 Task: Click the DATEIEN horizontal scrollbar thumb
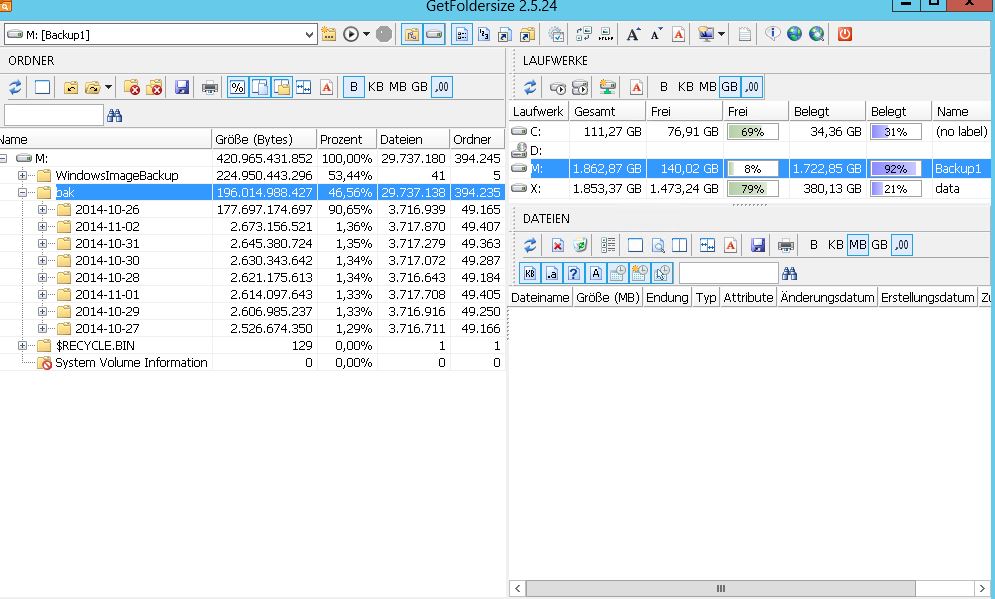pos(720,588)
